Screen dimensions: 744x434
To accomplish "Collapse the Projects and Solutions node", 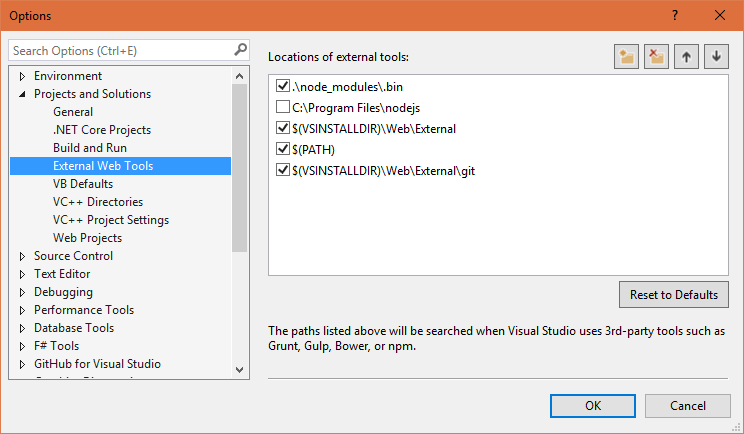I will pyautogui.click(x=22, y=94).
